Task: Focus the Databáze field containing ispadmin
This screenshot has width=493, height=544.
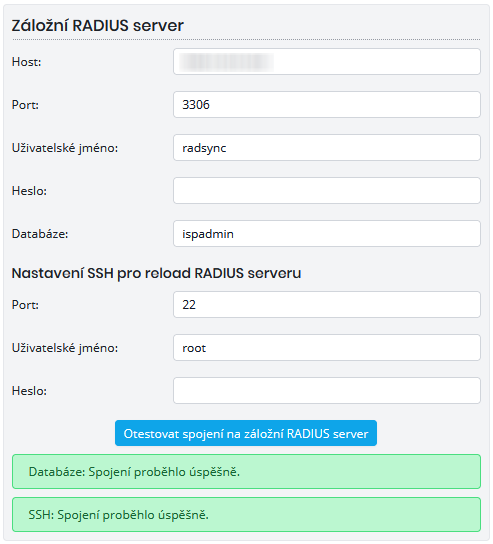Action: 327,234
